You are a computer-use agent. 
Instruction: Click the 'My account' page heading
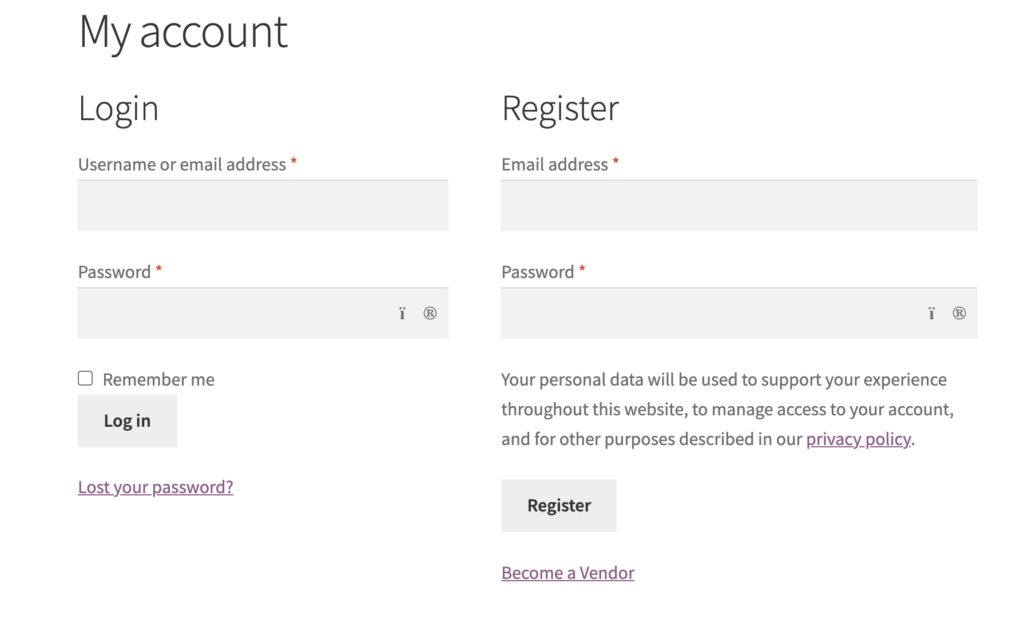point(183,31)
